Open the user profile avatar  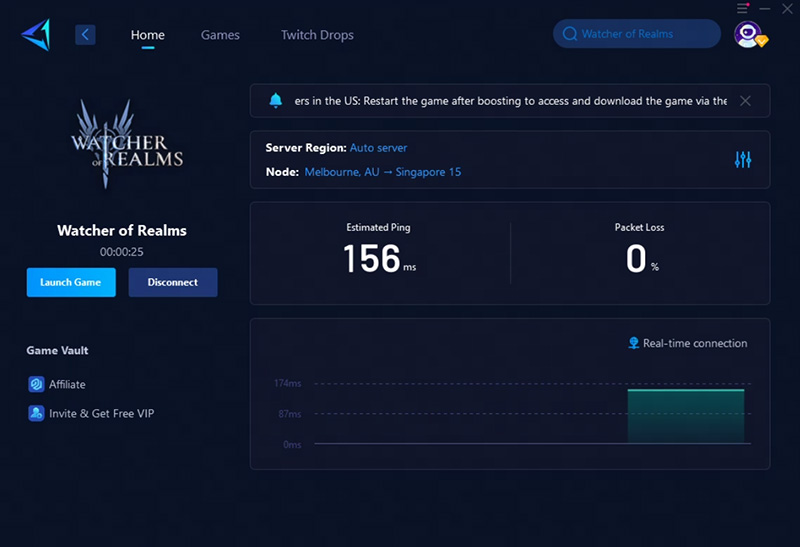(748, 35)
